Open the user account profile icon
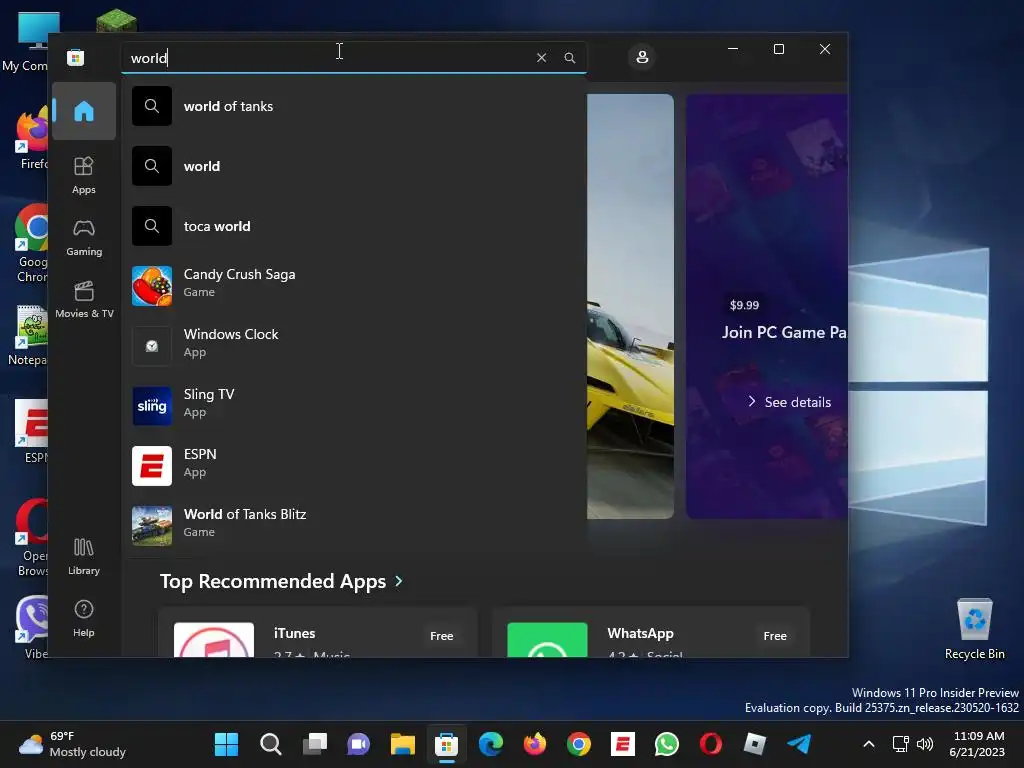 [x=642, y=57]
